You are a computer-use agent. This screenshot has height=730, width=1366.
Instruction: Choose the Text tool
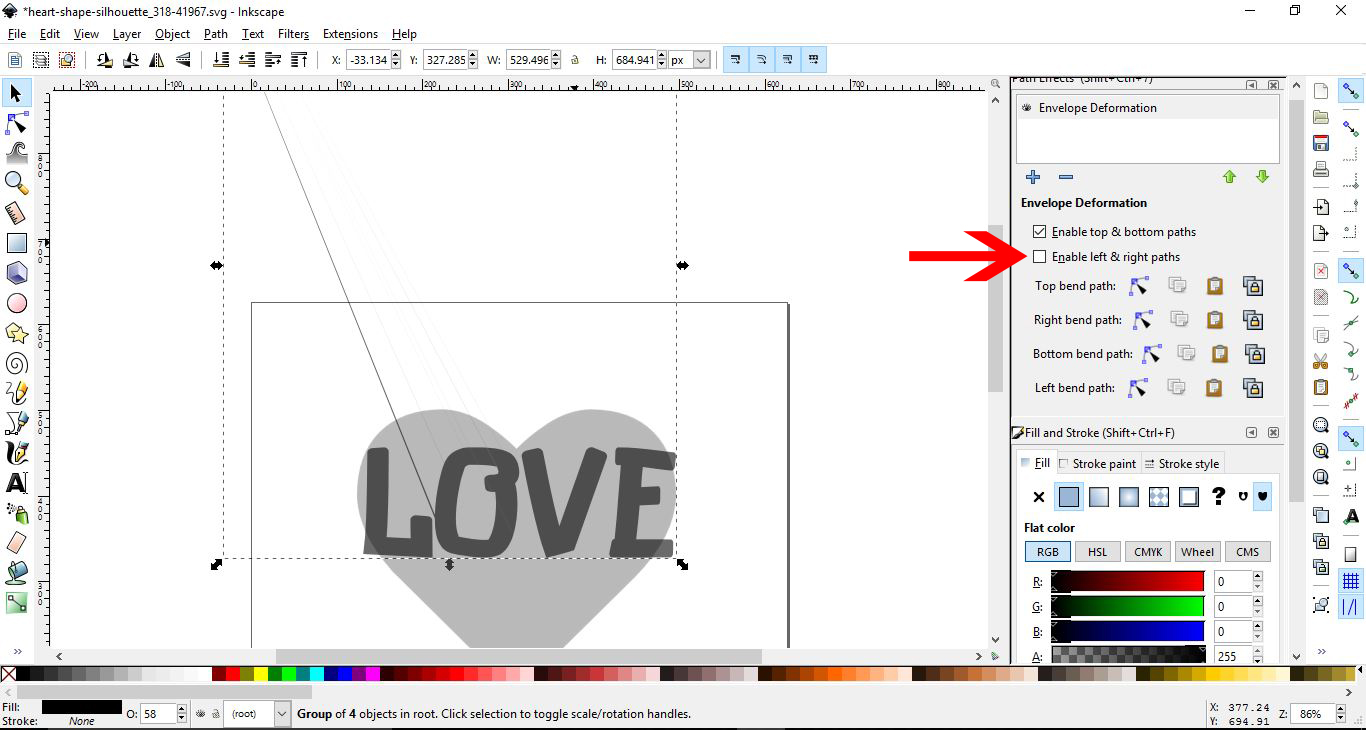[16, 483]
